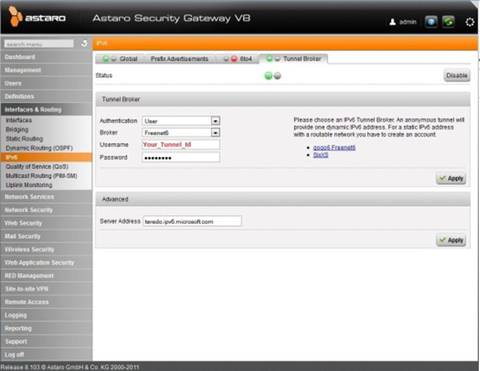Expand the Definitions menu section
Screen dimensions: 480x371
coord(46,96)
